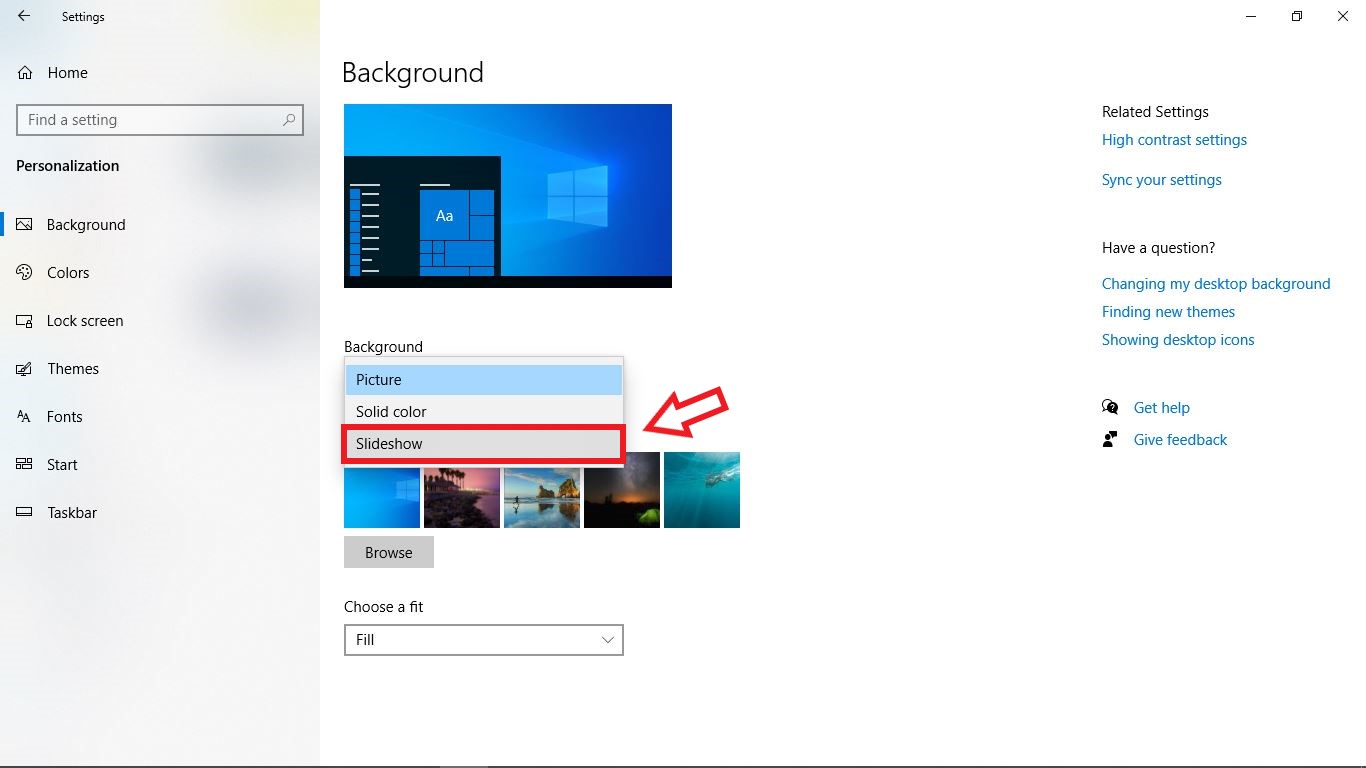This screenshot has height=768, width=1366.
Task: Select the night sky tent wallpaper thumbnail
Action: [x=622, y=490]
